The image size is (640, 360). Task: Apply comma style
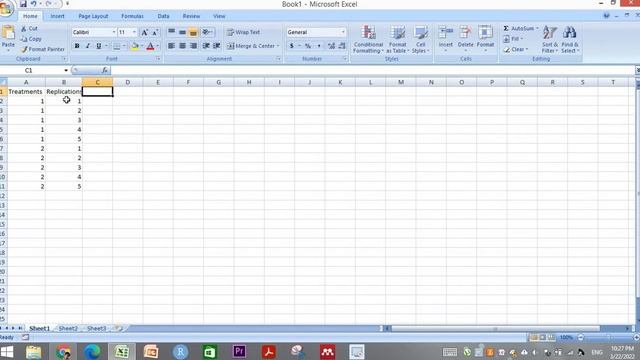pyautogui.click(x=319, y=46)
